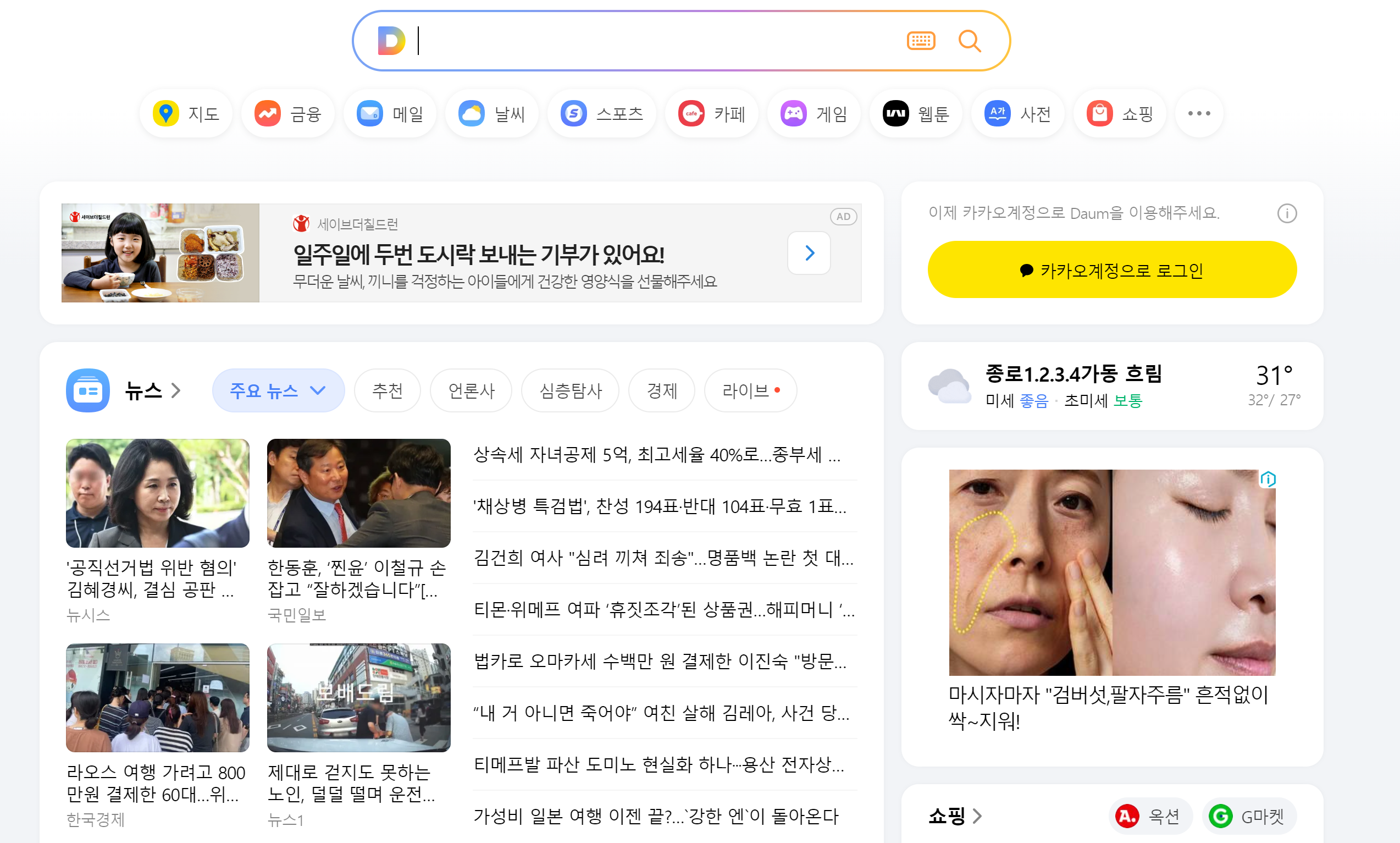Expand more services with the three-dots button
The height and width of the screenshot is (843, 1400).
pyautogui.click(x=1199, y=114)
